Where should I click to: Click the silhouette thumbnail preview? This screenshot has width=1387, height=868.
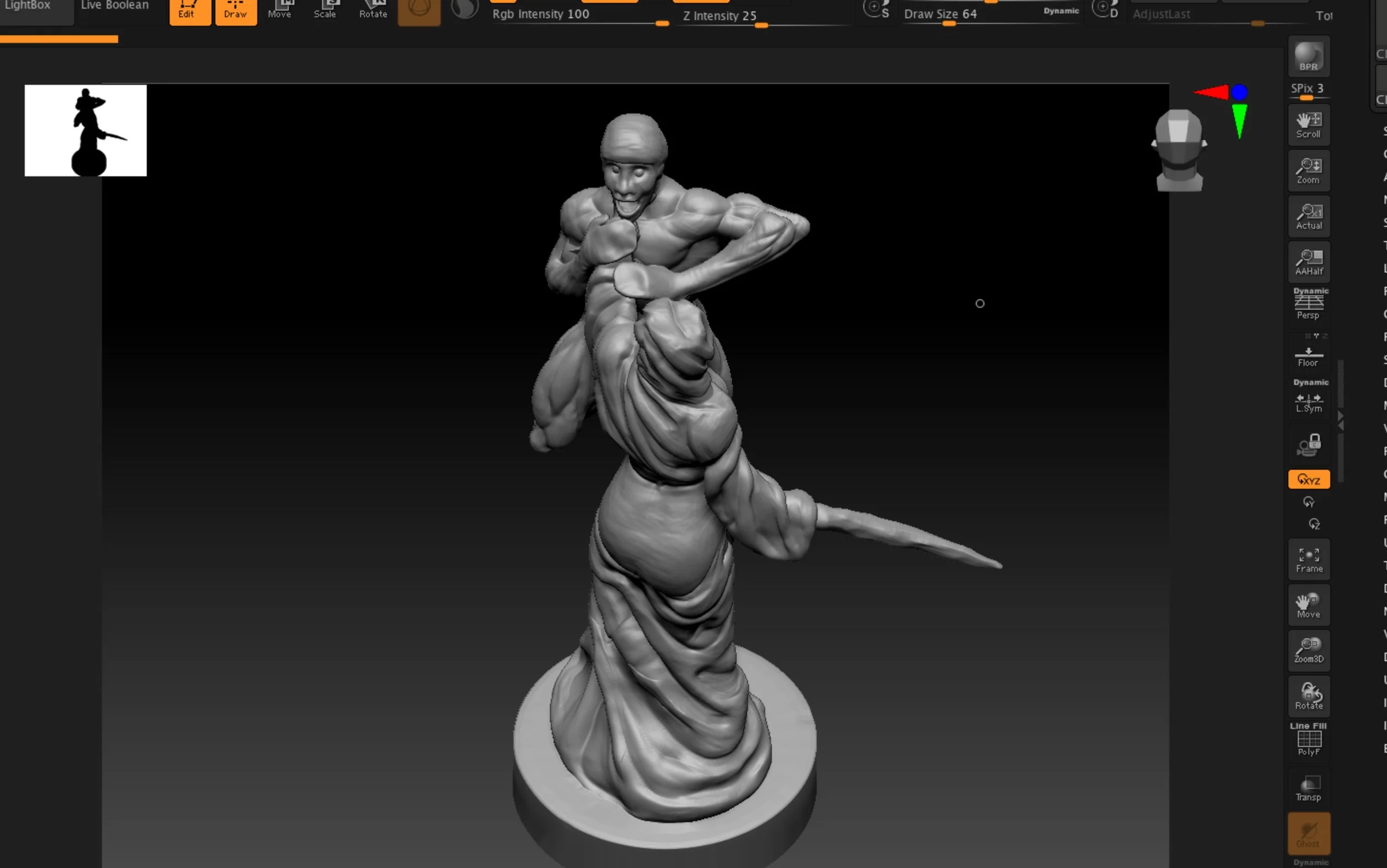(x=85, y=130)
